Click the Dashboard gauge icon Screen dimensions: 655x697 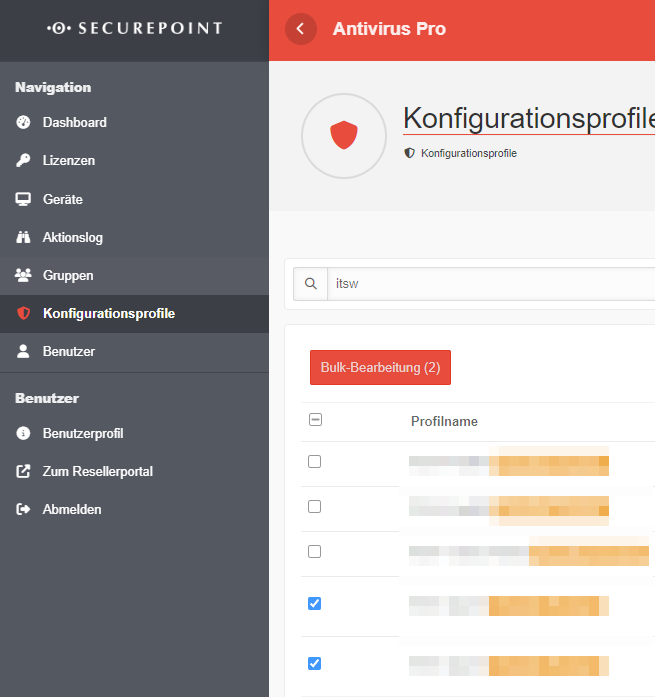pos(24,123)
